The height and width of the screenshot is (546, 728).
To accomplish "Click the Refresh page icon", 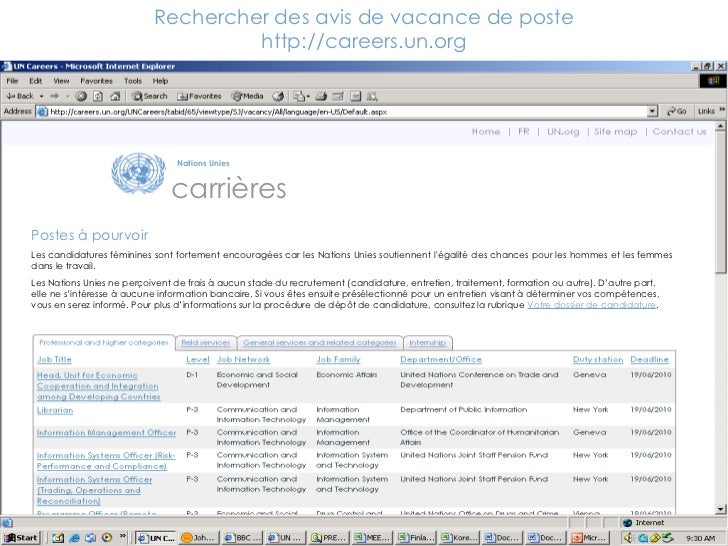I will [x=98, y=96].
